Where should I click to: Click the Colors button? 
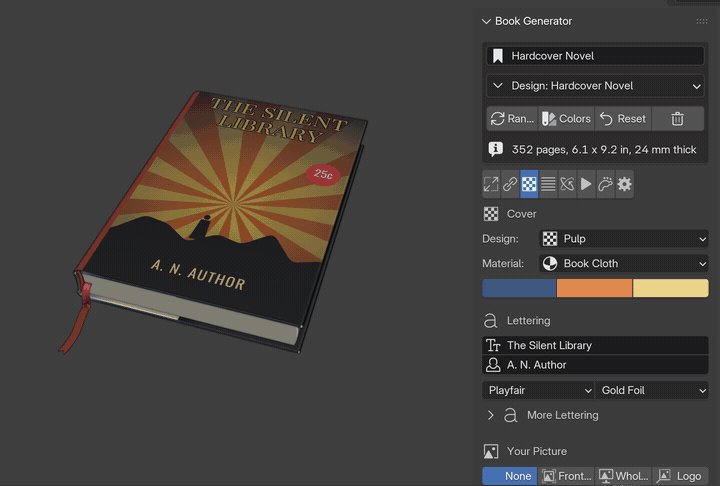[566, 119]
